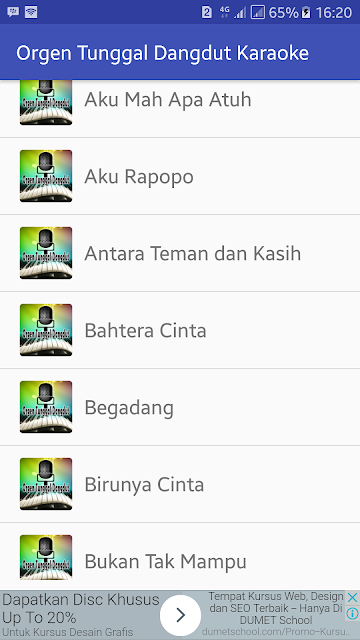This screenshot has height=640, width=360.
Task: Select Bukan Tak Mampu song
Action: [180, 556]
